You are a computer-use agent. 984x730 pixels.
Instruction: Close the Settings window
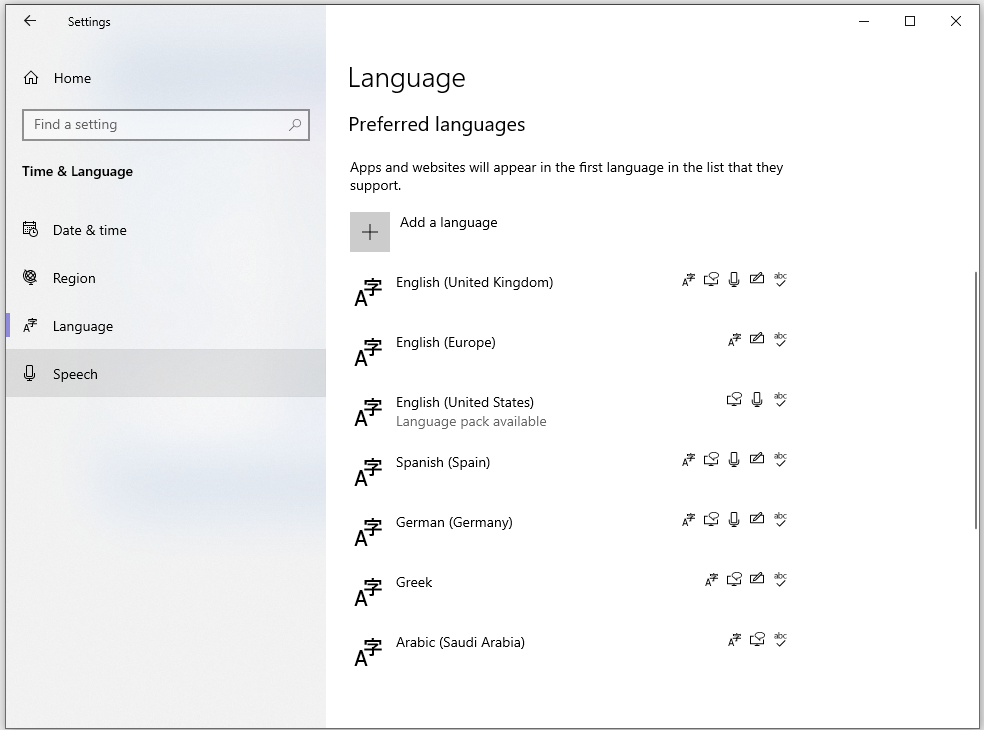[x=956, y=21]
